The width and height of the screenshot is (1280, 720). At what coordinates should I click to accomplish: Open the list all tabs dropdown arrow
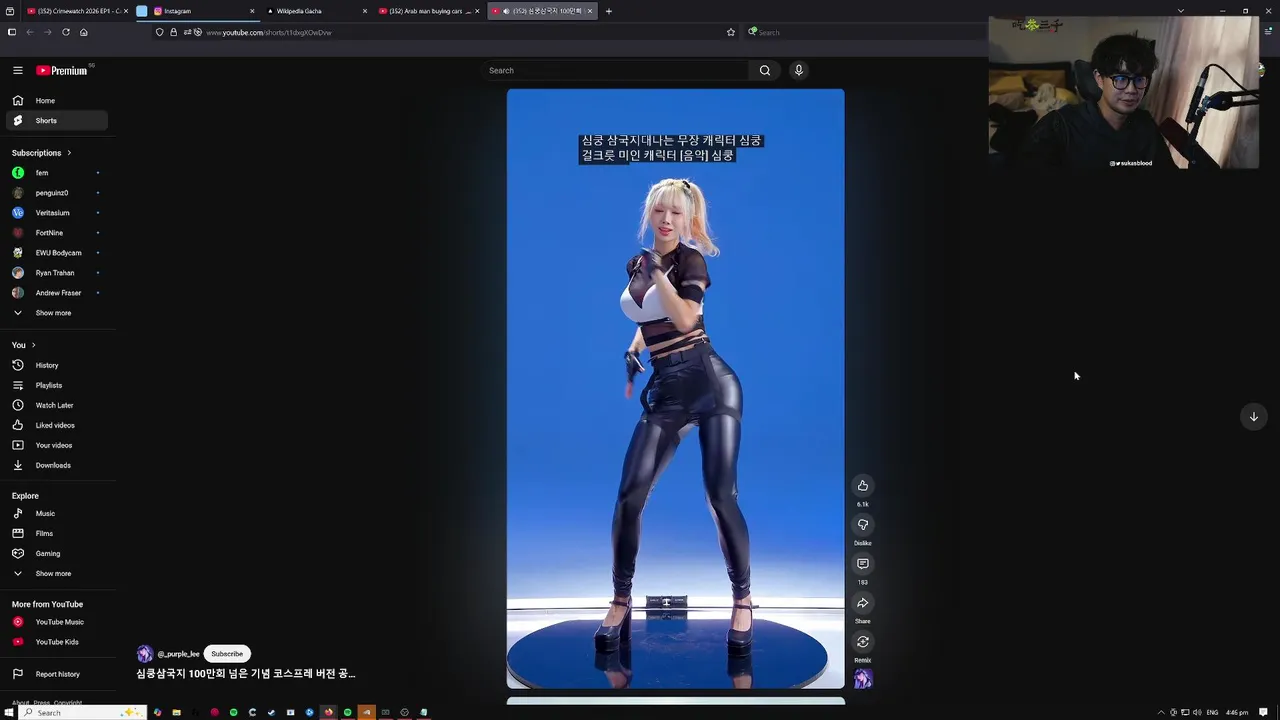1181,11
